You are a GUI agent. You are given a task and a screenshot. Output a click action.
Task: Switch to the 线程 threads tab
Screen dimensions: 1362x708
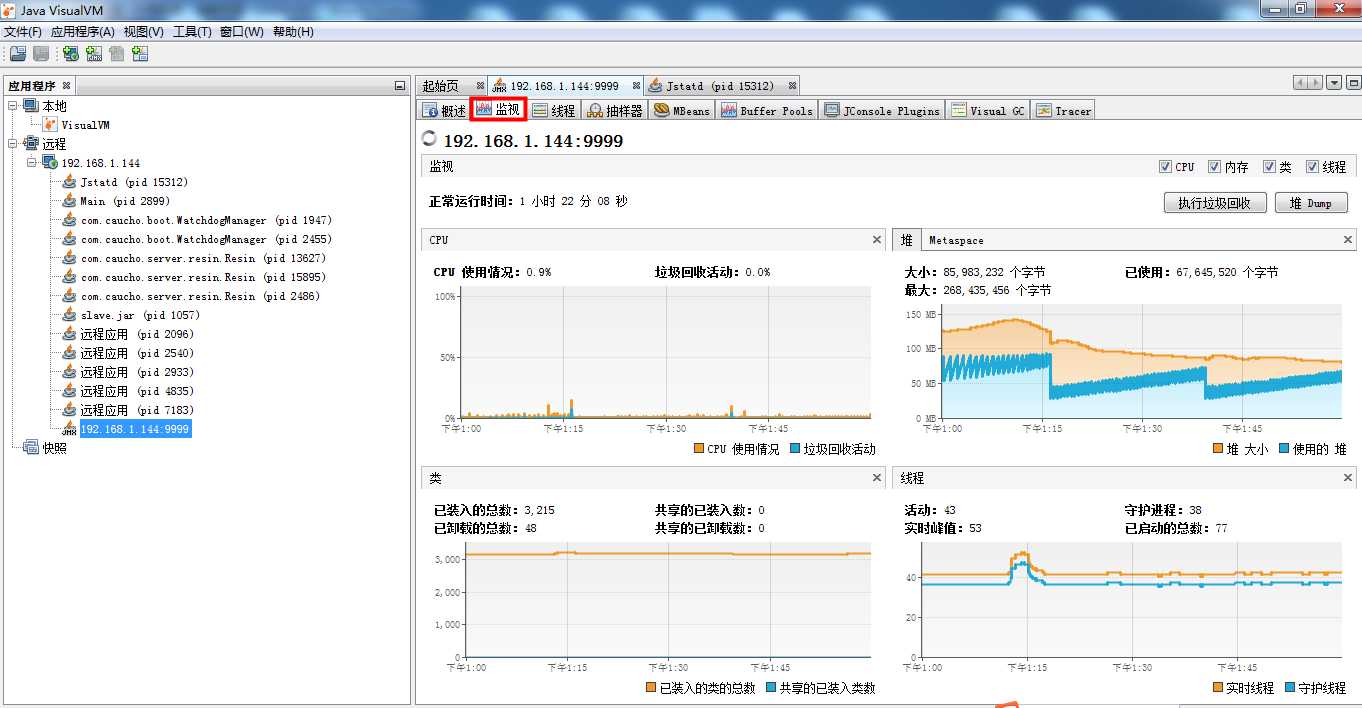click(x=554, y=111)
